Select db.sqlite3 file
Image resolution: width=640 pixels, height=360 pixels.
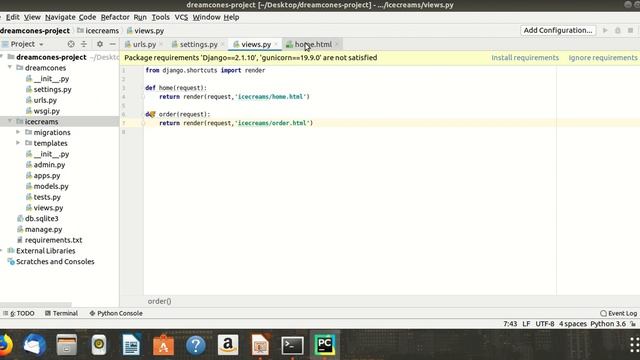pyautogui.click(x=42, y=218)
